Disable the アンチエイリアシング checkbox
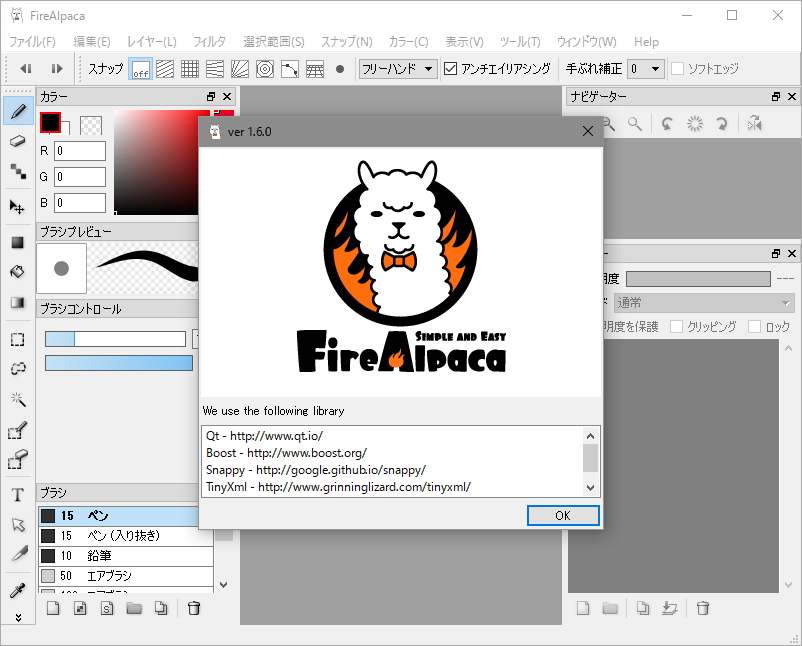This screenshot has width=802, height=646. pyautogui.click(x=451, y=69)
